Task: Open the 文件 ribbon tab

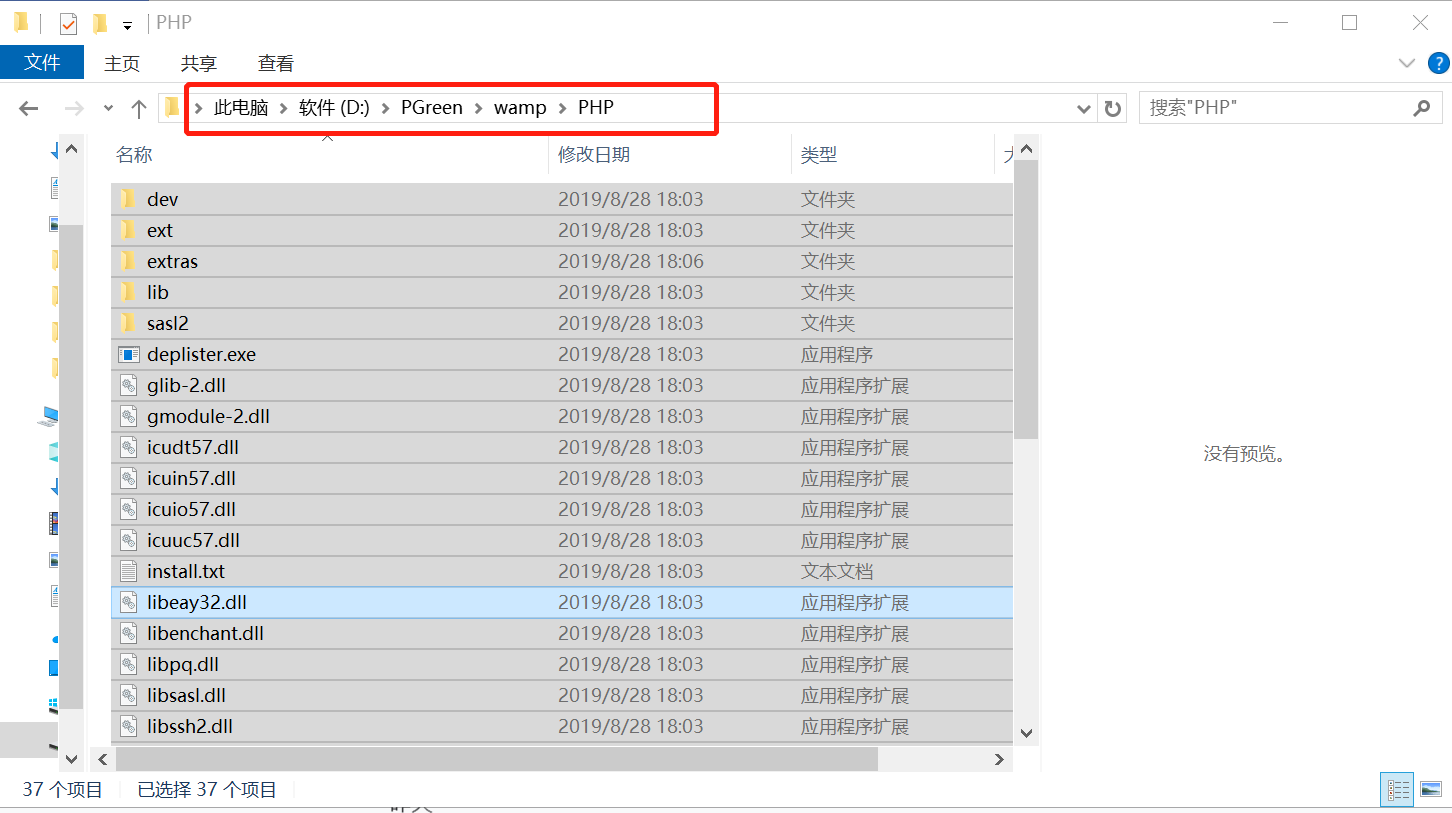Action: [x=42, y=63]
